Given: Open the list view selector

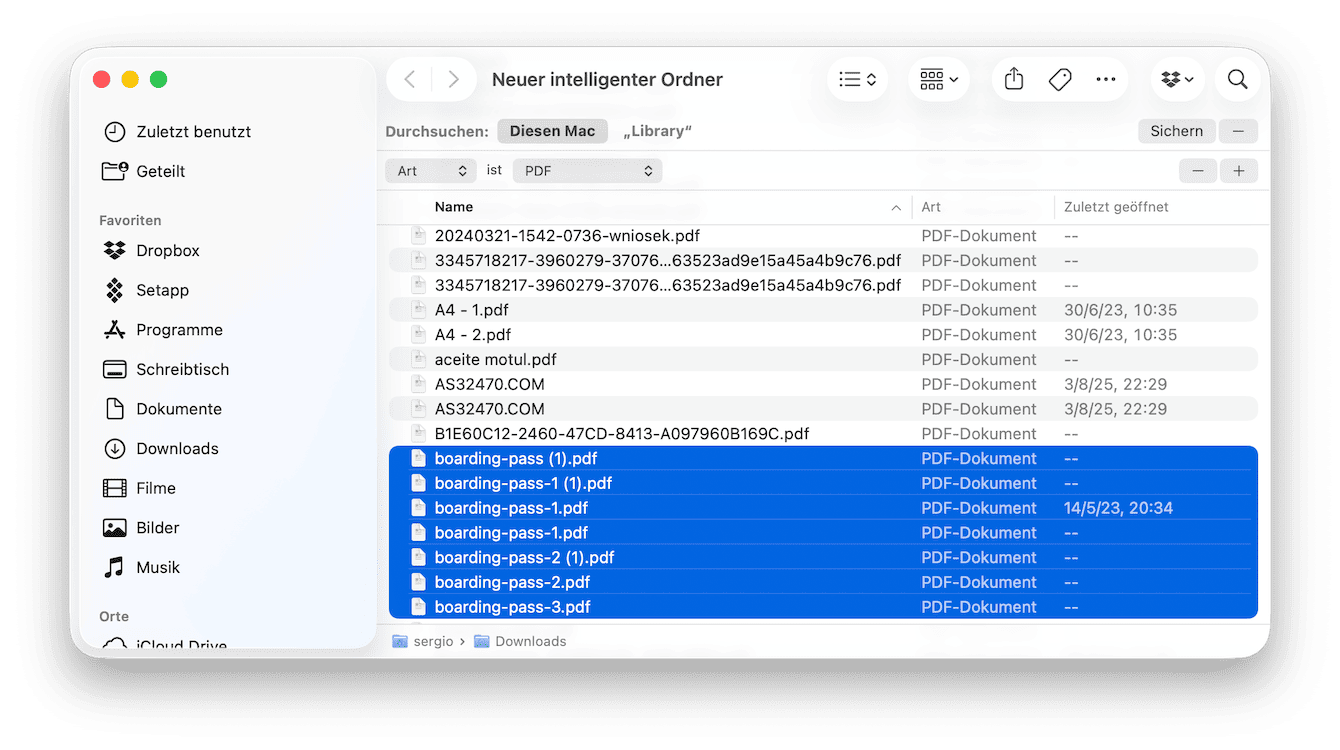Looking at the screenshot, I should [x=857, y=80].
